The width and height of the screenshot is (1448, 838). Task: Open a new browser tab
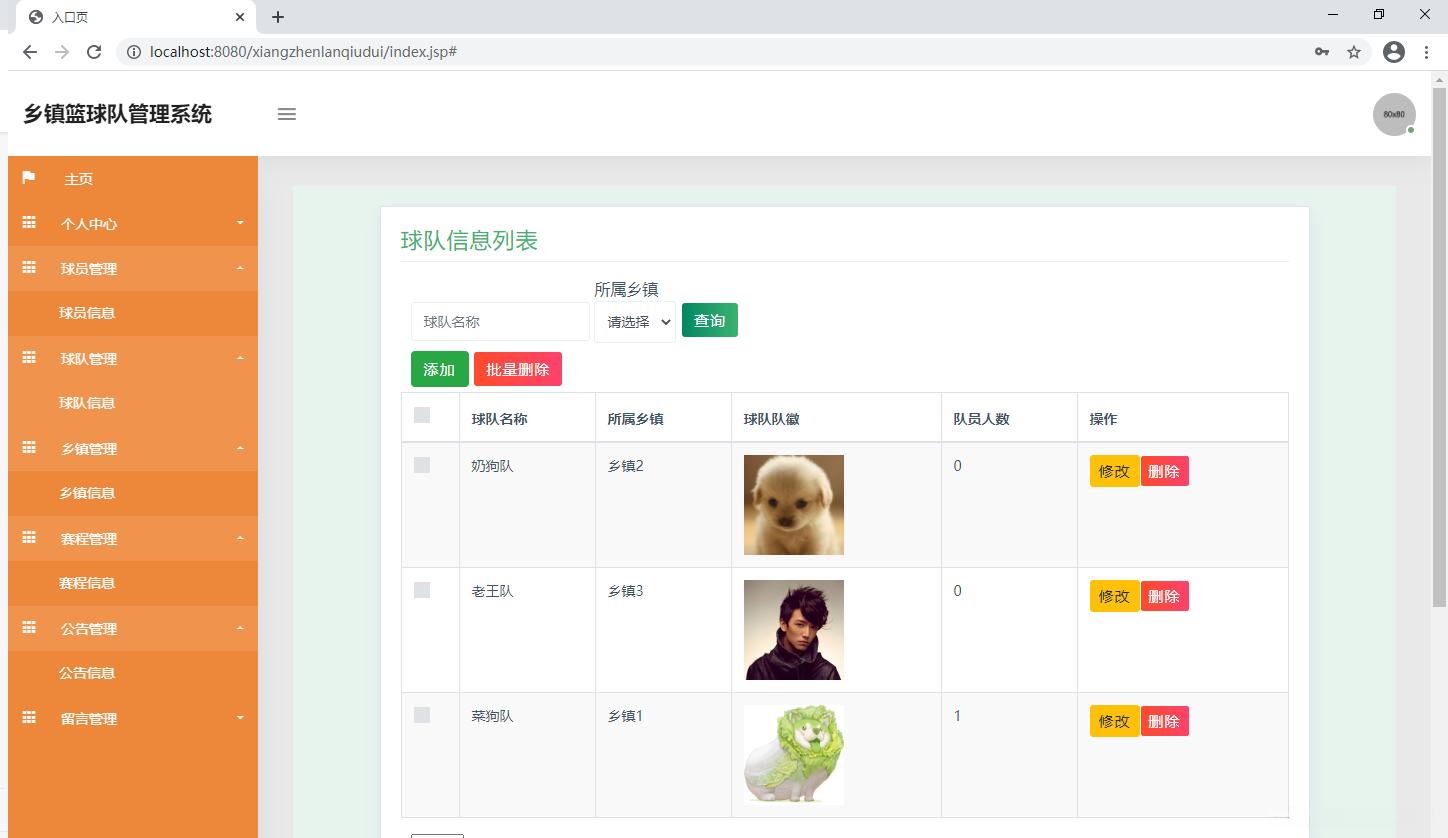(x=278, y=17)
